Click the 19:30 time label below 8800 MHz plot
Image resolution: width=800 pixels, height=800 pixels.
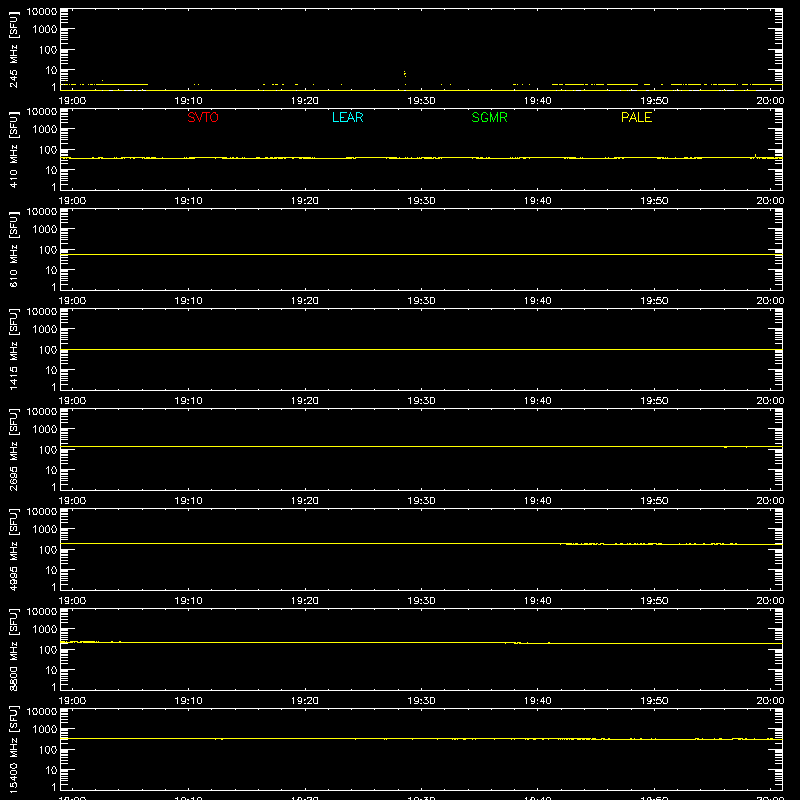click(421, 701)
